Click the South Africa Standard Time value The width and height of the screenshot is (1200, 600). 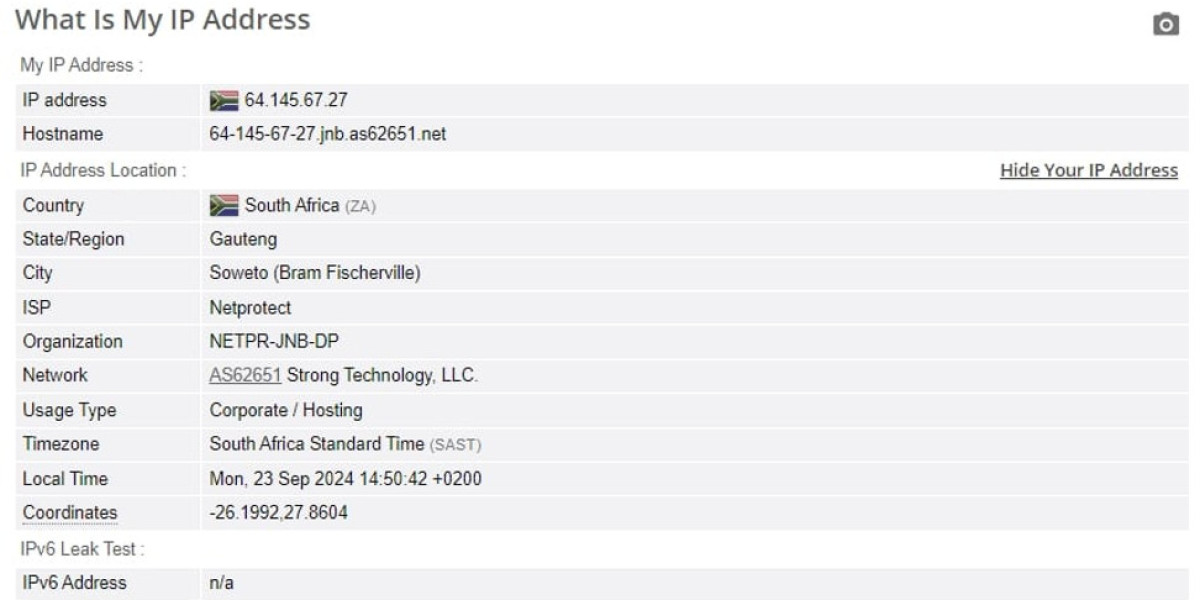316,444
